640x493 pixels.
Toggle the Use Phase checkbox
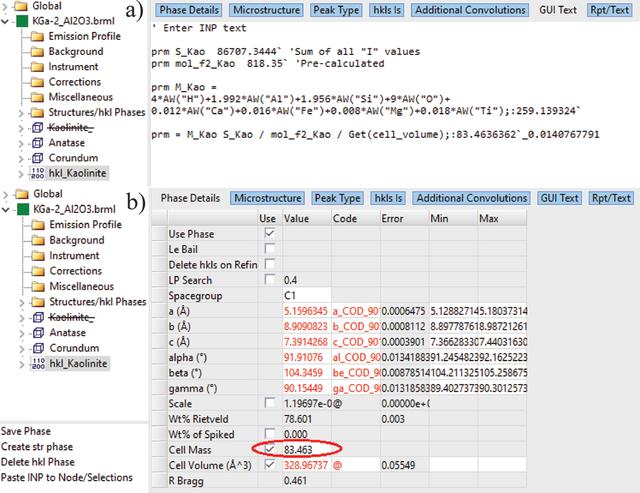coord(269,233)
